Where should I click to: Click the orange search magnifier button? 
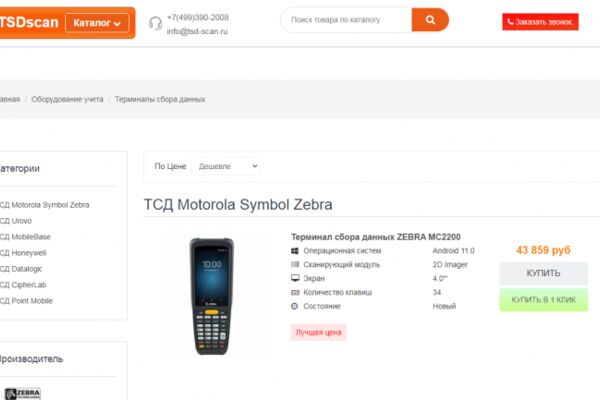pyautogui.click(x=430, y=20)
